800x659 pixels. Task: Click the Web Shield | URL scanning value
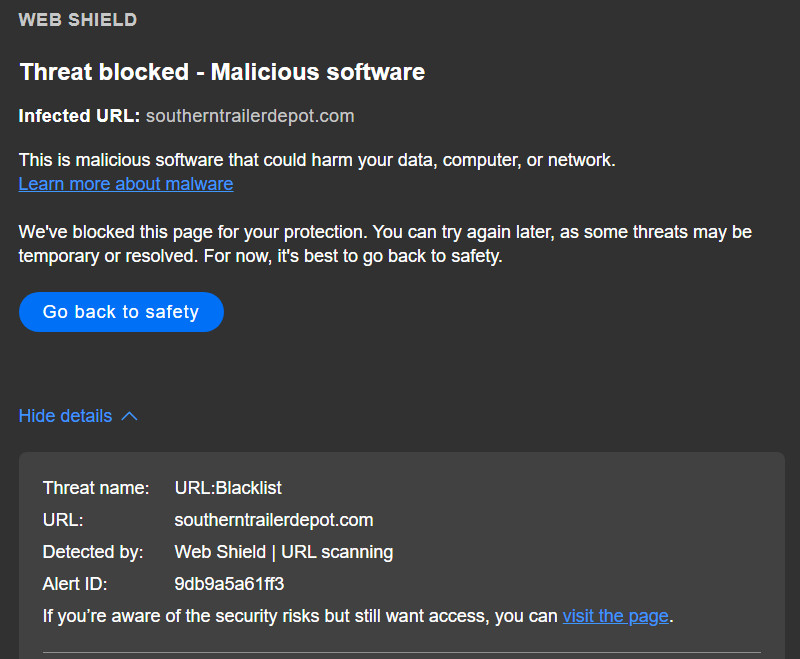(x=283, y=552)
